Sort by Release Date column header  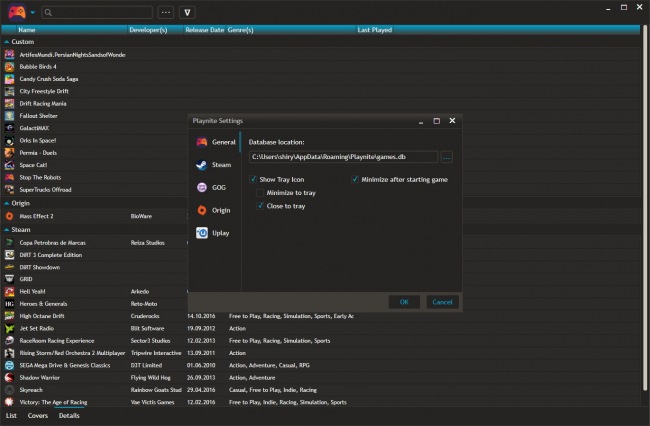tap(204, 30)
